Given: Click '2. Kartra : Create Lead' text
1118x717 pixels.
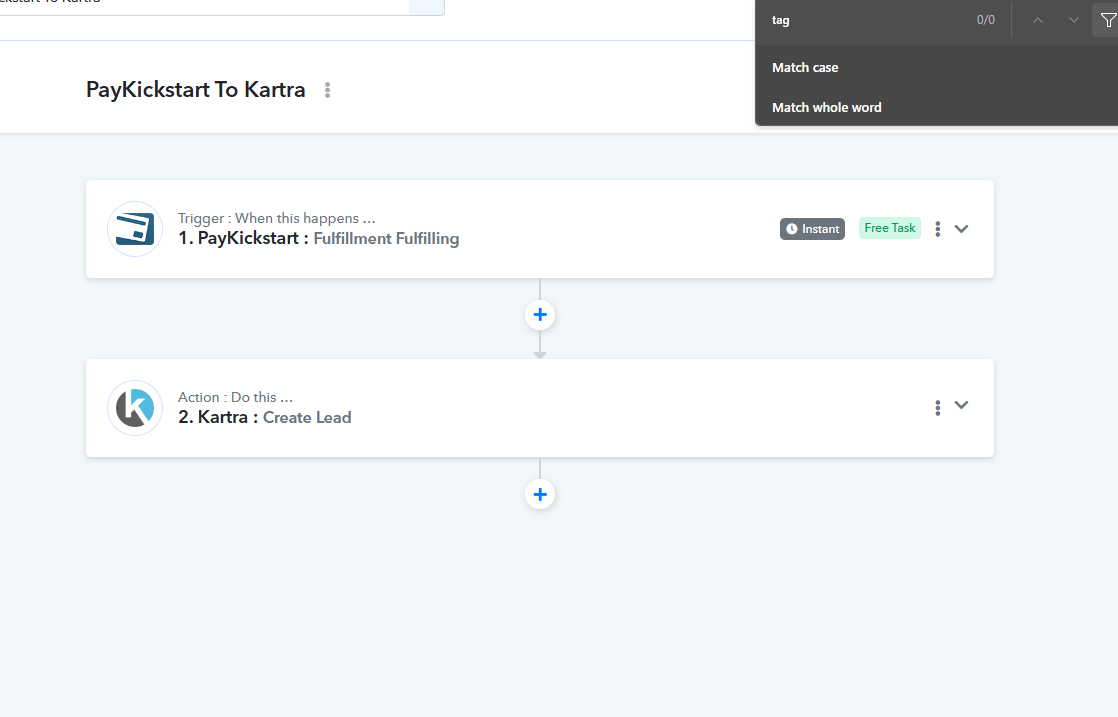Looking at the screenshot, I should [x=265, y=417].
